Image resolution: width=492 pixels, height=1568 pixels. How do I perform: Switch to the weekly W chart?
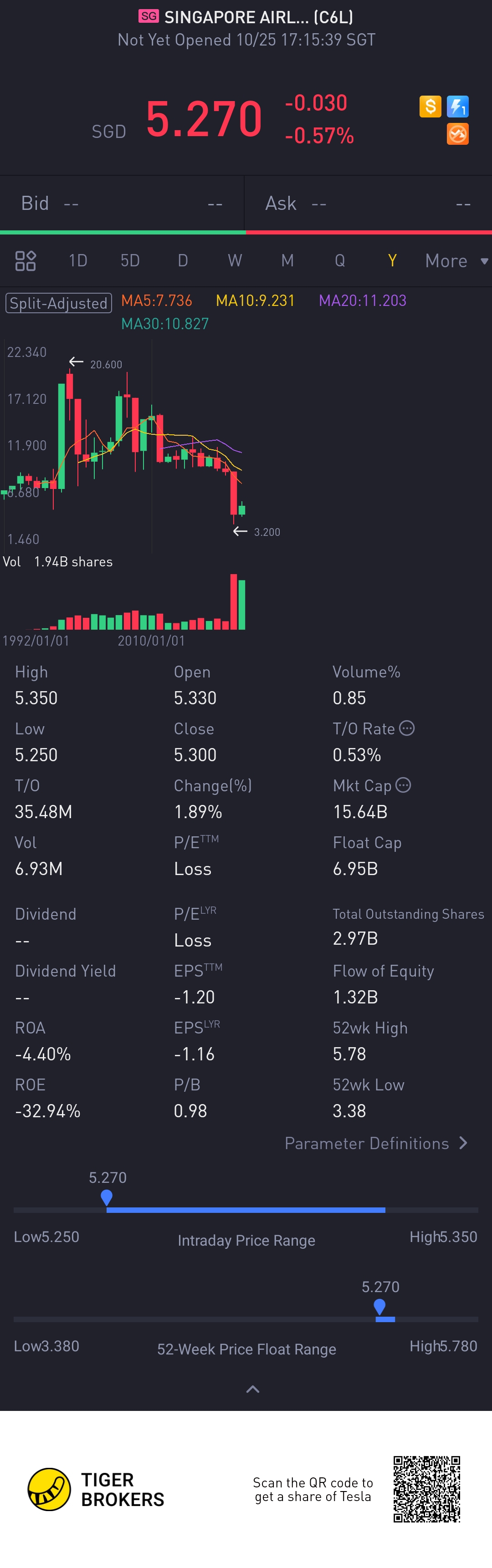pyautogui.click(x=235, y=260)
